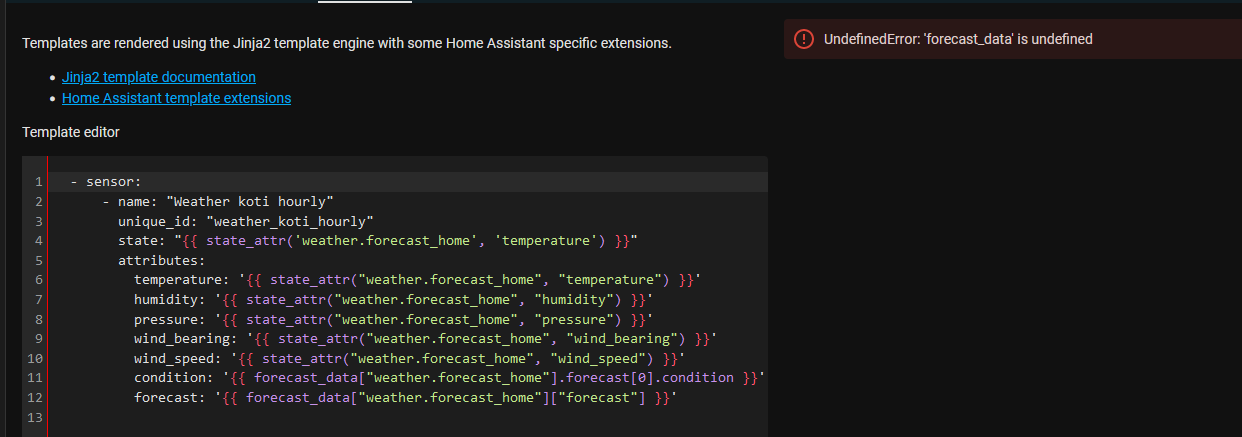Click line number 13 in the gutter
This screenshot has width=1242, height=437.
37,417
